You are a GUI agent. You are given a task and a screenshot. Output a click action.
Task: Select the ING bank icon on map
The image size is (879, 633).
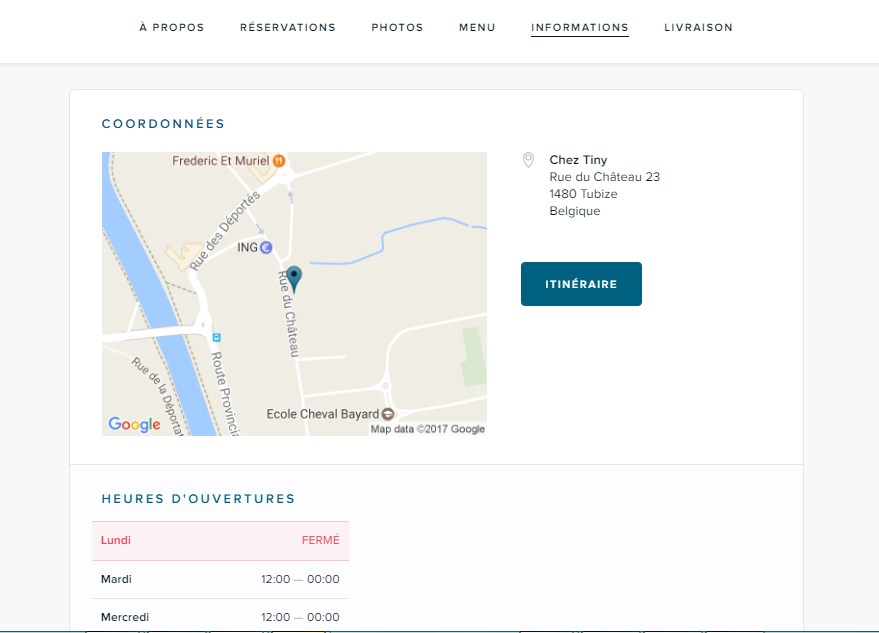[266, 247]
